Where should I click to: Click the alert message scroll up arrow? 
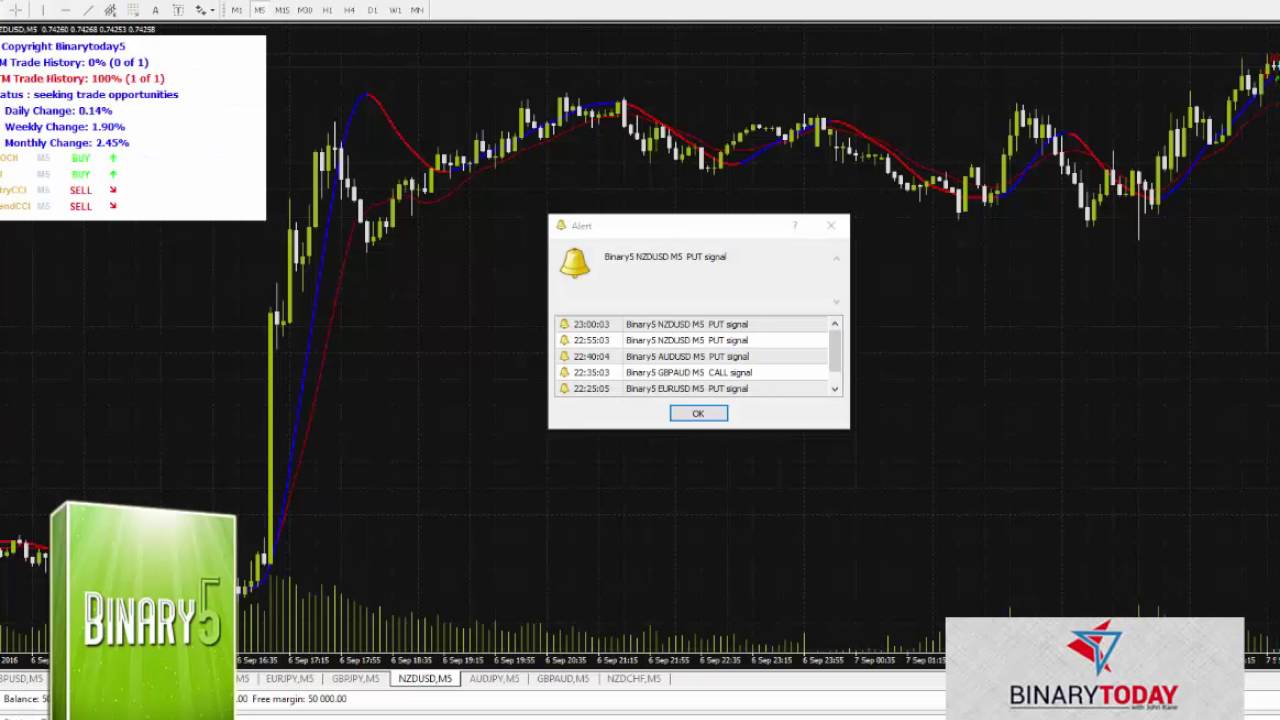(837, 259)
